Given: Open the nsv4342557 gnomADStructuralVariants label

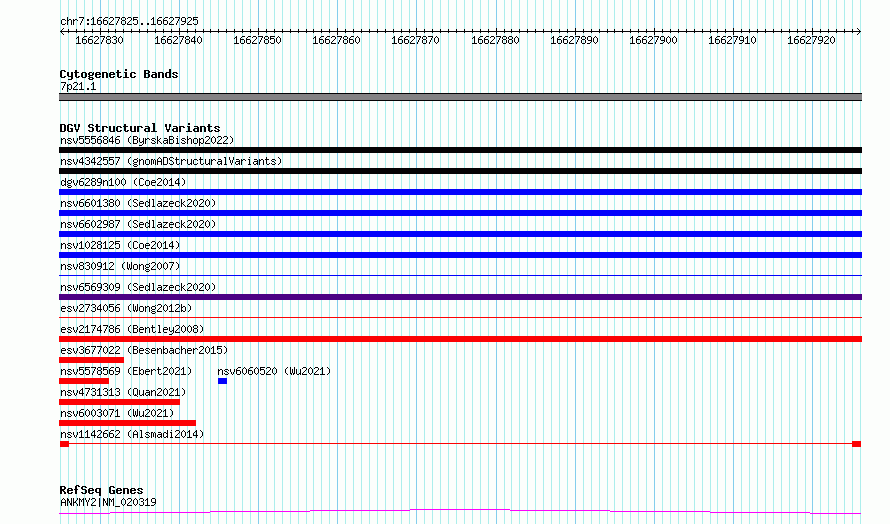Looking at the screenshot, I should click(x=171, y=161).
